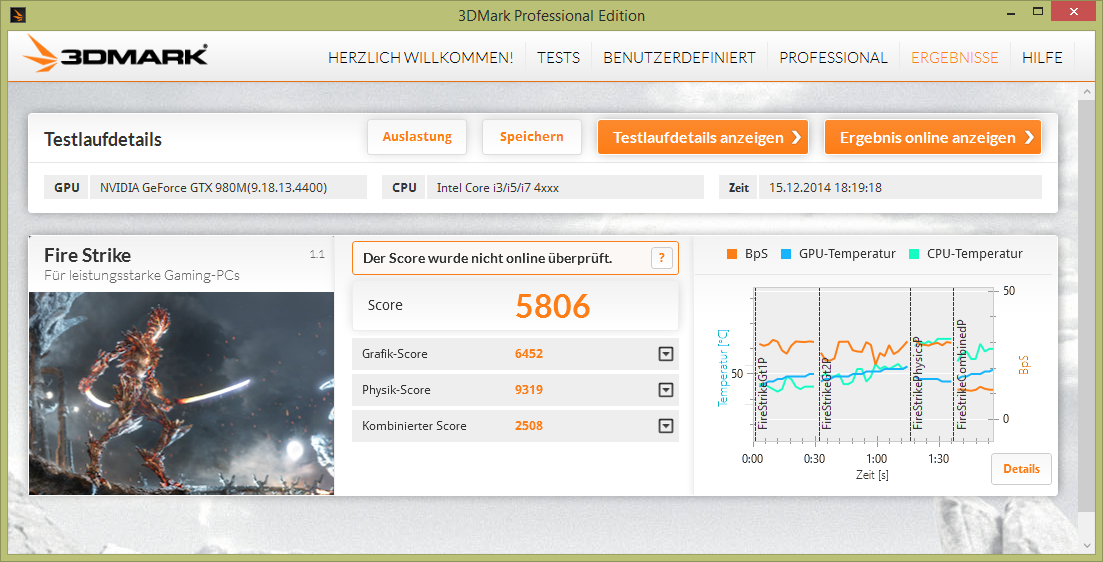Click the Kombinierter Score value 2508
The width and height of the screenshot is (1103, 562).
pos(529,426)
